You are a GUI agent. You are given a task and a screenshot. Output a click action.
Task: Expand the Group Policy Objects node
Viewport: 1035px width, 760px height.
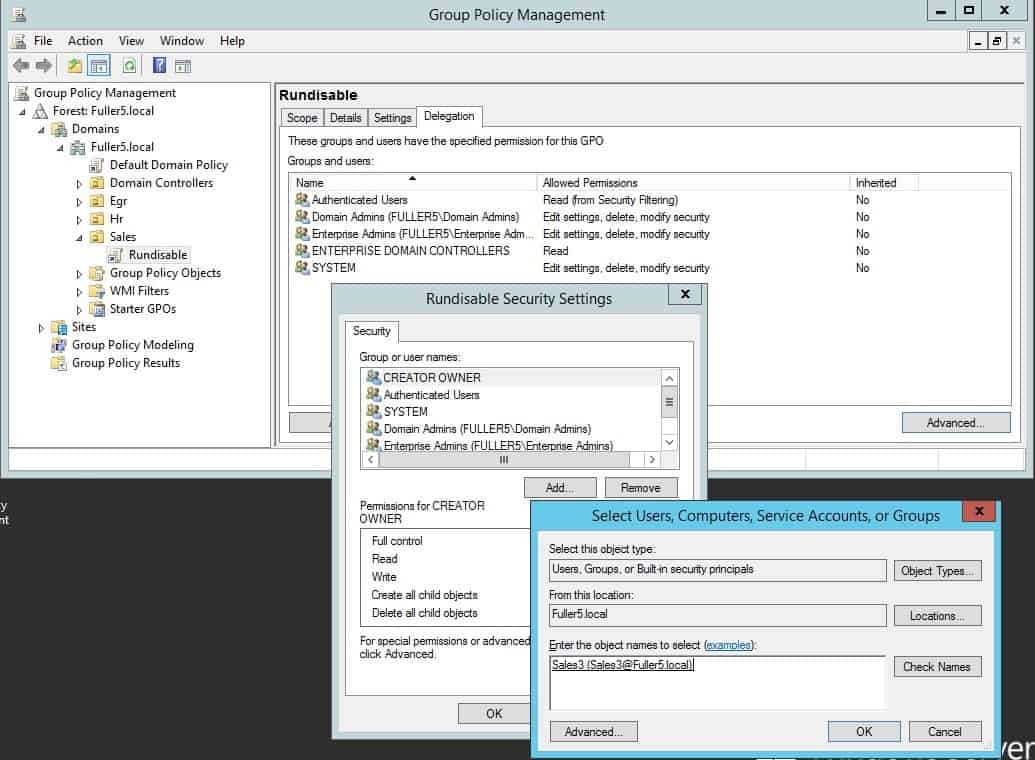[x=79, y=273]
